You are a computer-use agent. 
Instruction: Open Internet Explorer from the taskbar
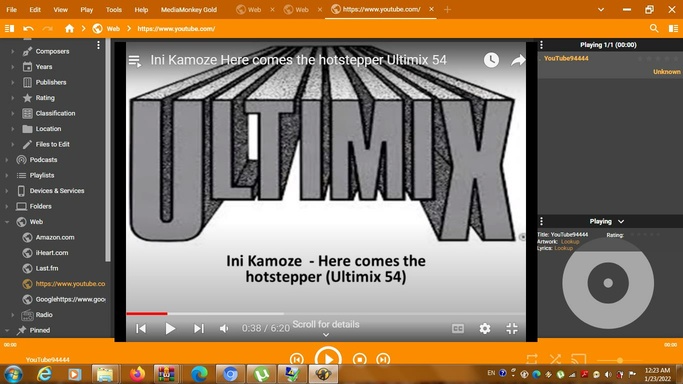44,374
